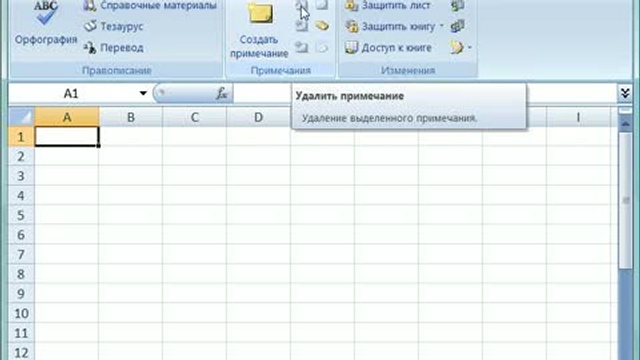Select column A header
The image size is (640, 360).
[x=67, y=117]
